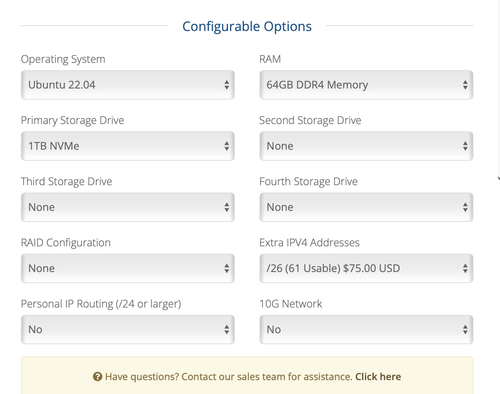500x394 pixels.
Task: Click the 'RAID Configuration' label
Action: pyautogui.click(x=66, y=243)
